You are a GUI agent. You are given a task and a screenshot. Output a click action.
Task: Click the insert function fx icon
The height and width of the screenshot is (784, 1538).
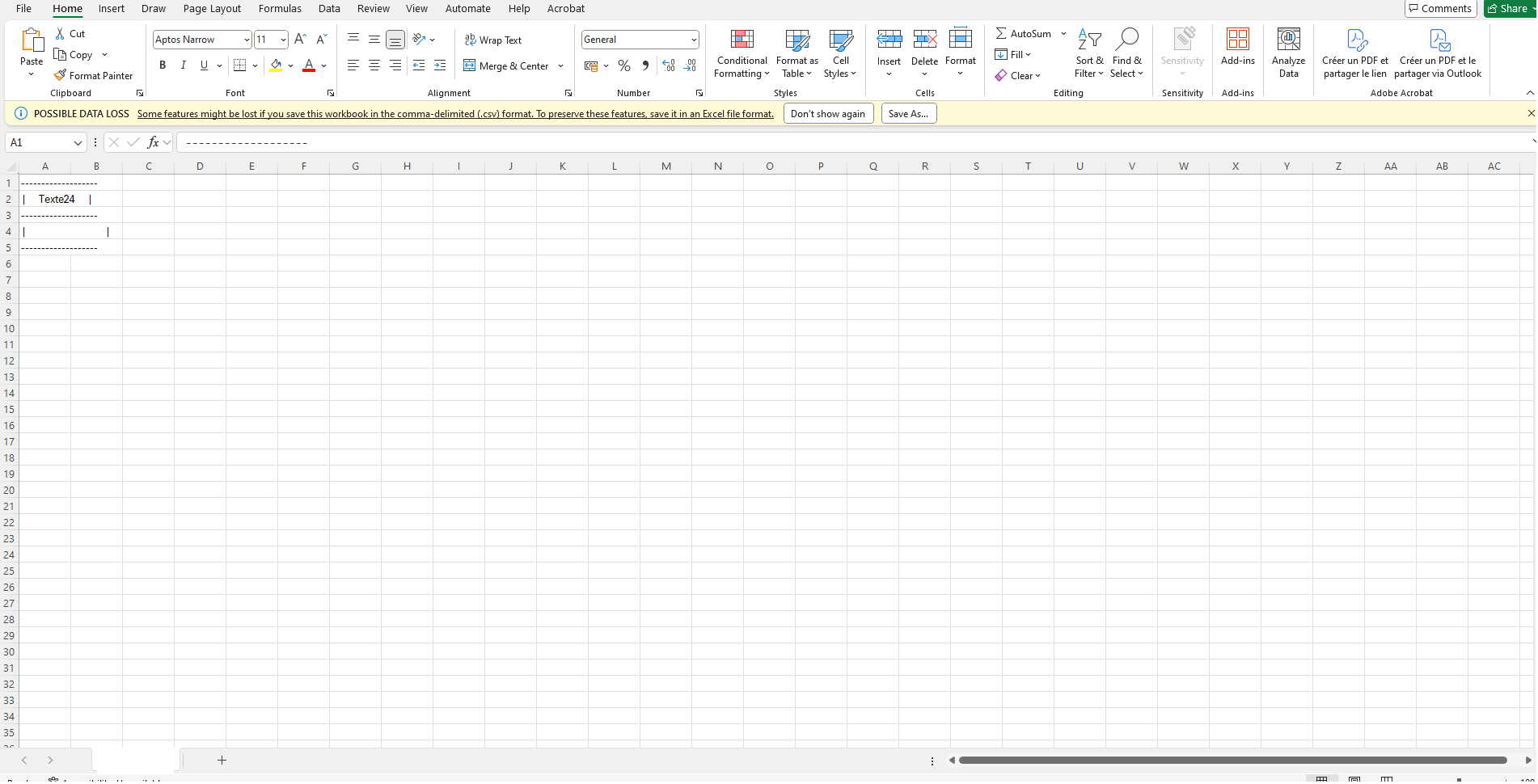click(x=153, y=142)
